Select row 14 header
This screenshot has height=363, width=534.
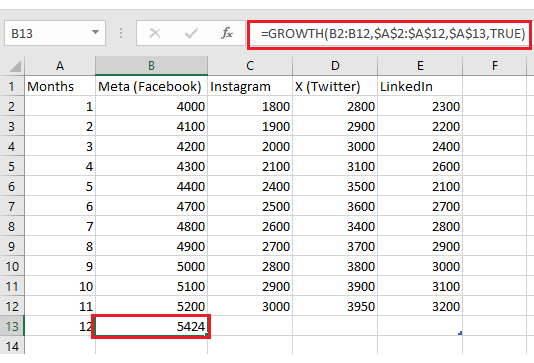tap(12, 346)
